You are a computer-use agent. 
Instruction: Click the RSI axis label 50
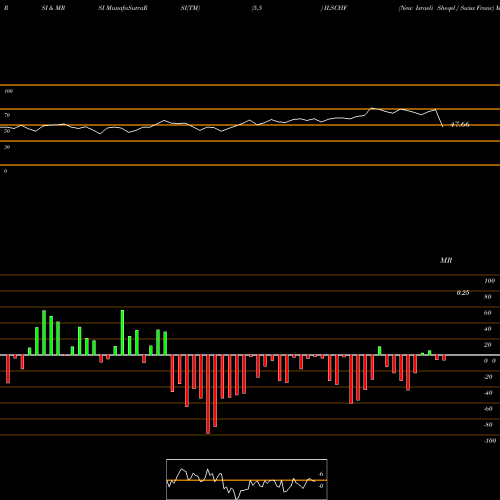[x=7, y=131]
